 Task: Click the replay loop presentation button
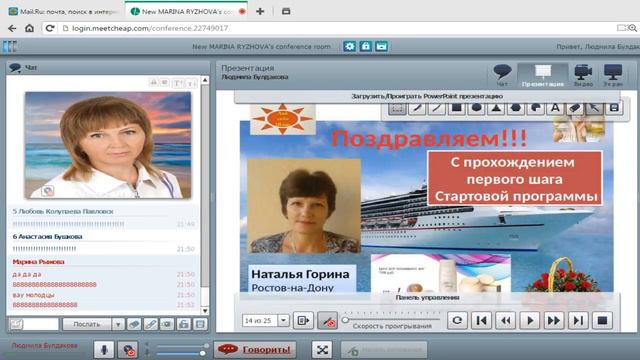457,320
